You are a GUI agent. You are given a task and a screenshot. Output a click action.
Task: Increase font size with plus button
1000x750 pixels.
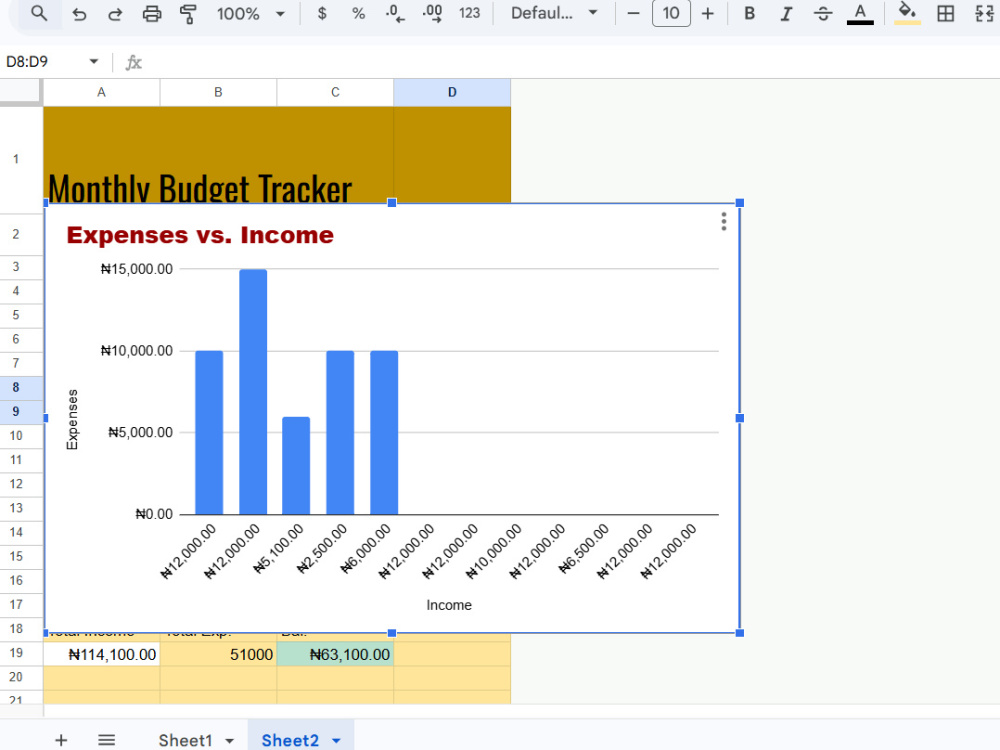click(x=708, y=13)
